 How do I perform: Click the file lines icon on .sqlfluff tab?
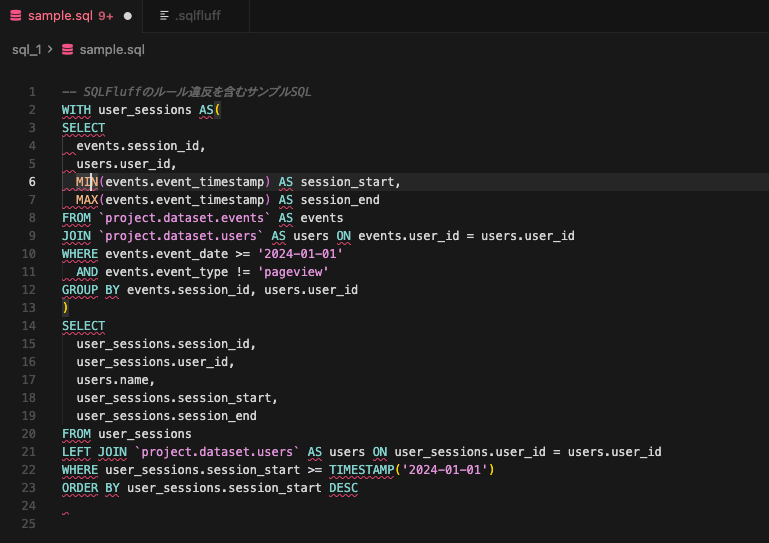coord(164,16)
